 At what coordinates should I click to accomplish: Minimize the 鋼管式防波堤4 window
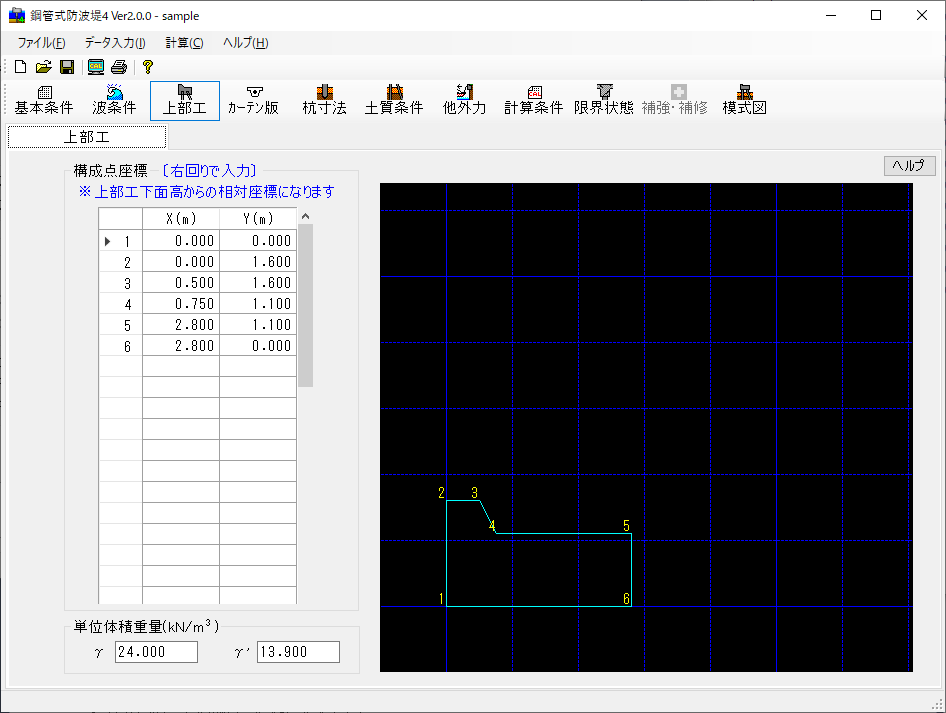(831, 16)
